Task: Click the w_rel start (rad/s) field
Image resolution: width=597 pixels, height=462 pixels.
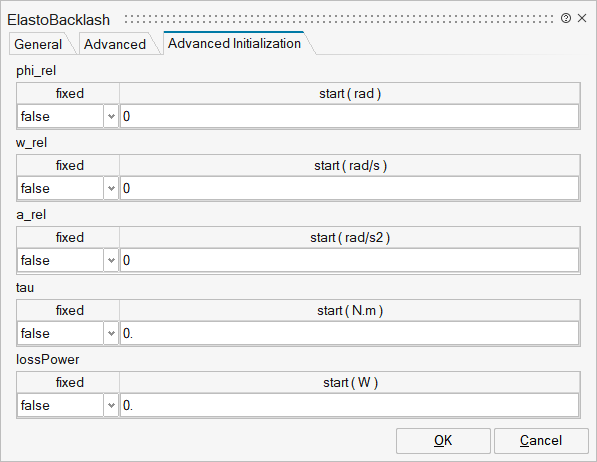Action: tap(350, 188)
